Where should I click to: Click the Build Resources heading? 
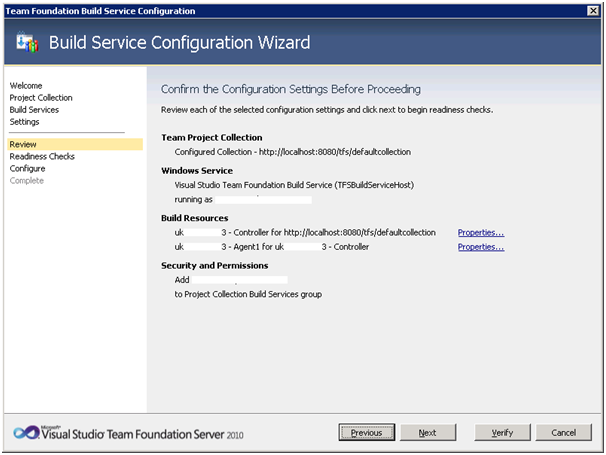194,218
